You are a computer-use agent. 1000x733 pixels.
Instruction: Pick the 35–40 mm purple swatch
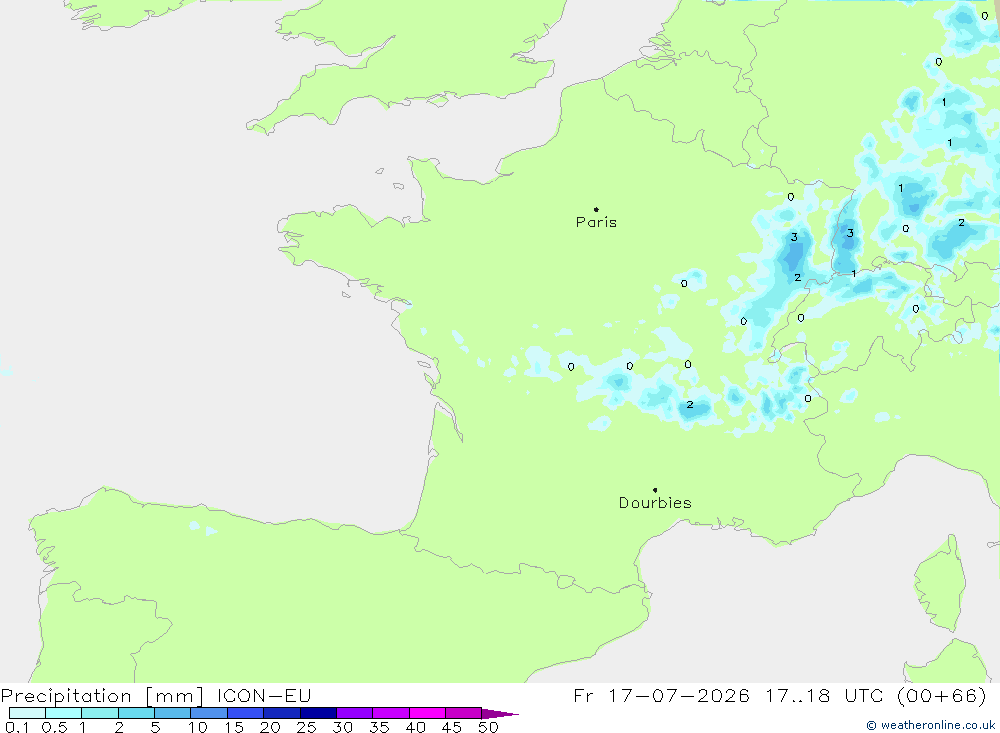click(391, 713)
